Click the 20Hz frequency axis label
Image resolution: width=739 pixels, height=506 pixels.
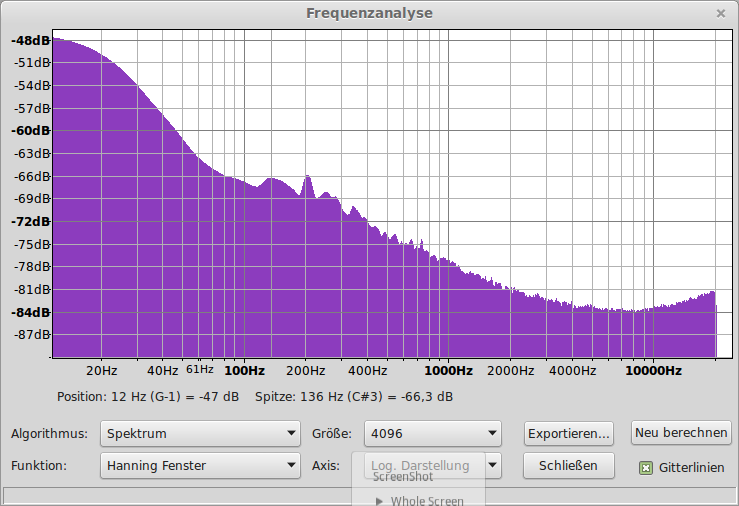coord(101,371)
